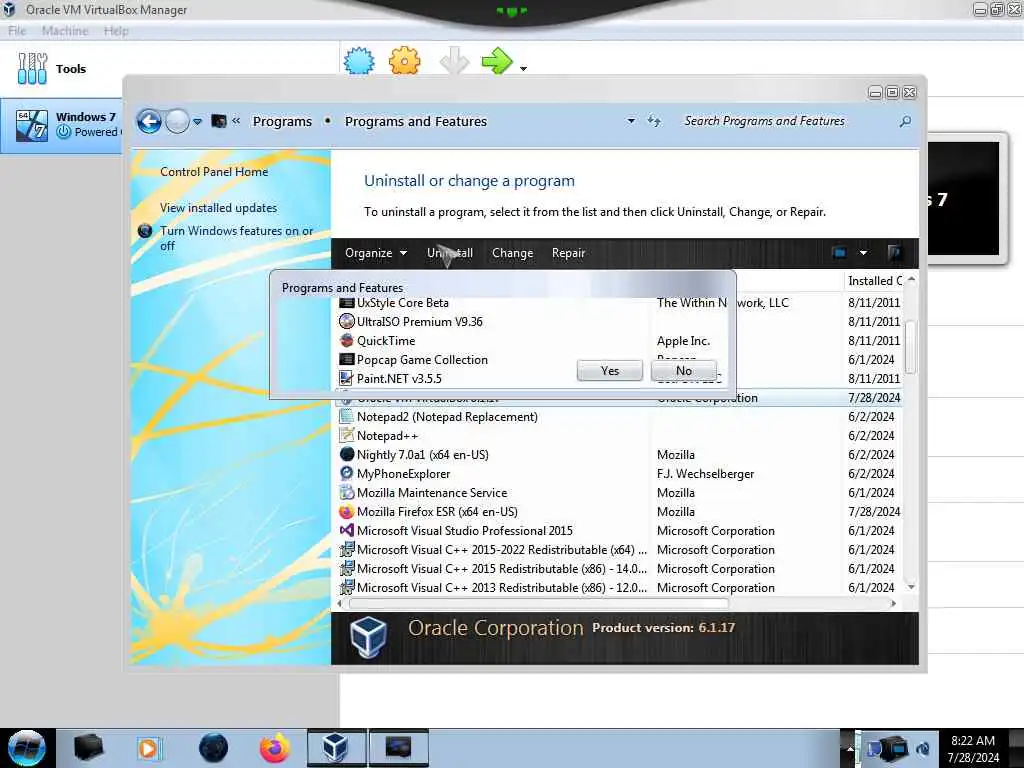Select UxStyle Core Beta in the list
Image resolution: width=1024 pixels, height=768 pixels.
click(x=403, y=303)
